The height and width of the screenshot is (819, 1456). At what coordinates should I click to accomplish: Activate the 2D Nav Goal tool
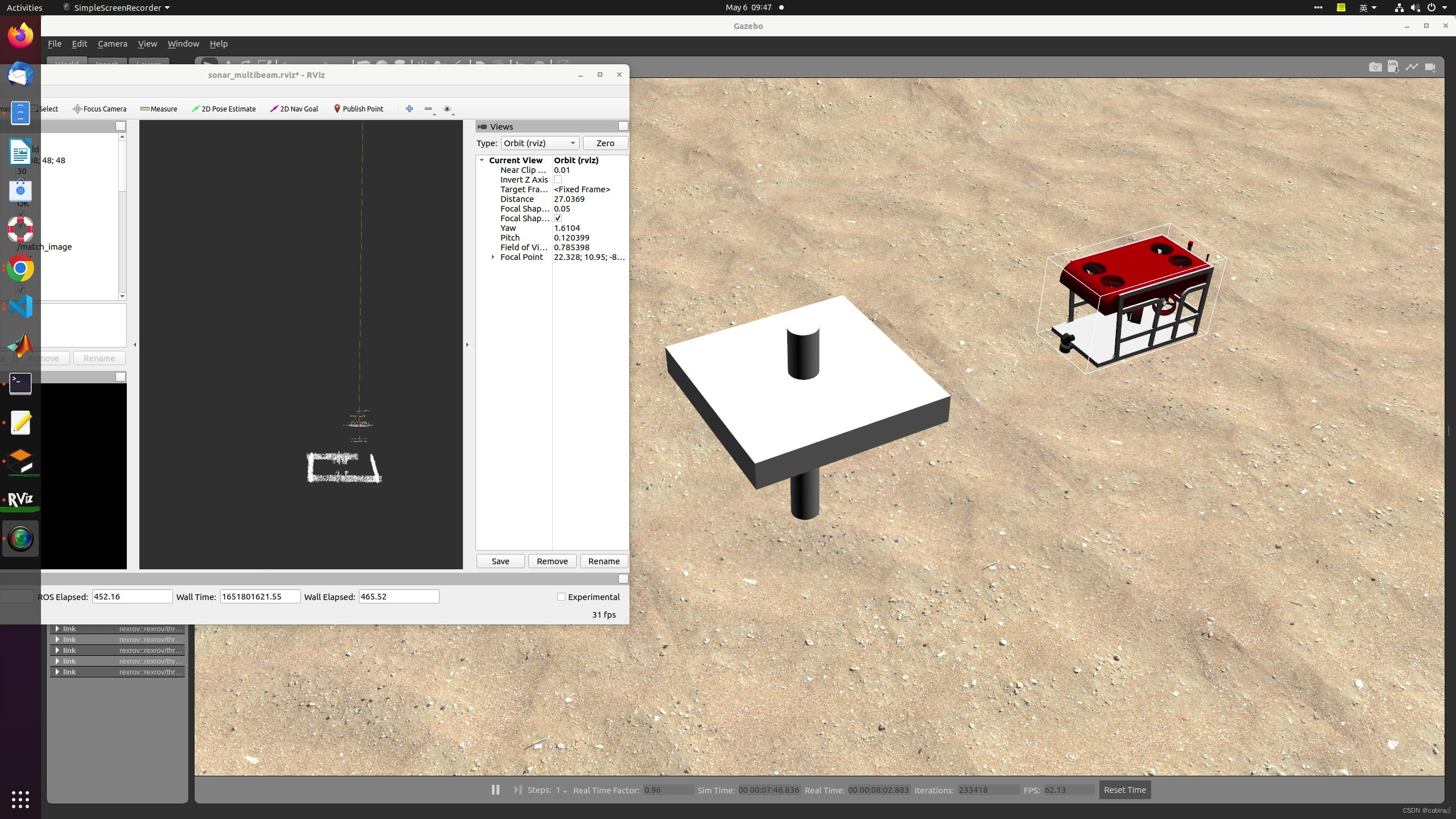click(294, 109)
